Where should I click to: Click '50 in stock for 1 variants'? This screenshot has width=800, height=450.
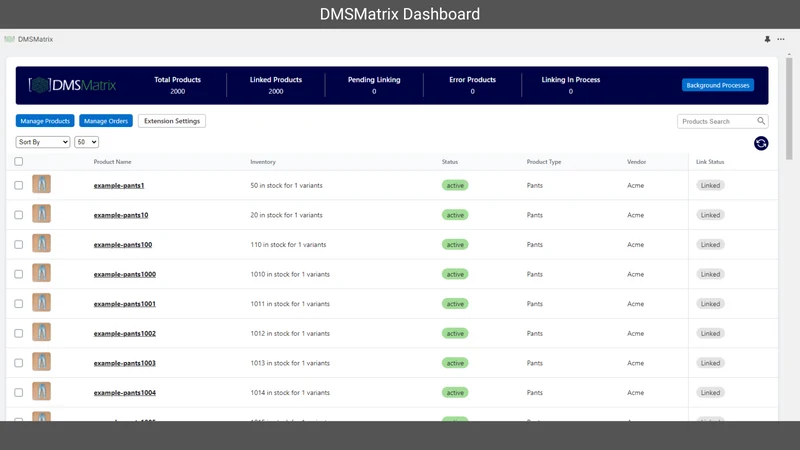pos(286,186)
